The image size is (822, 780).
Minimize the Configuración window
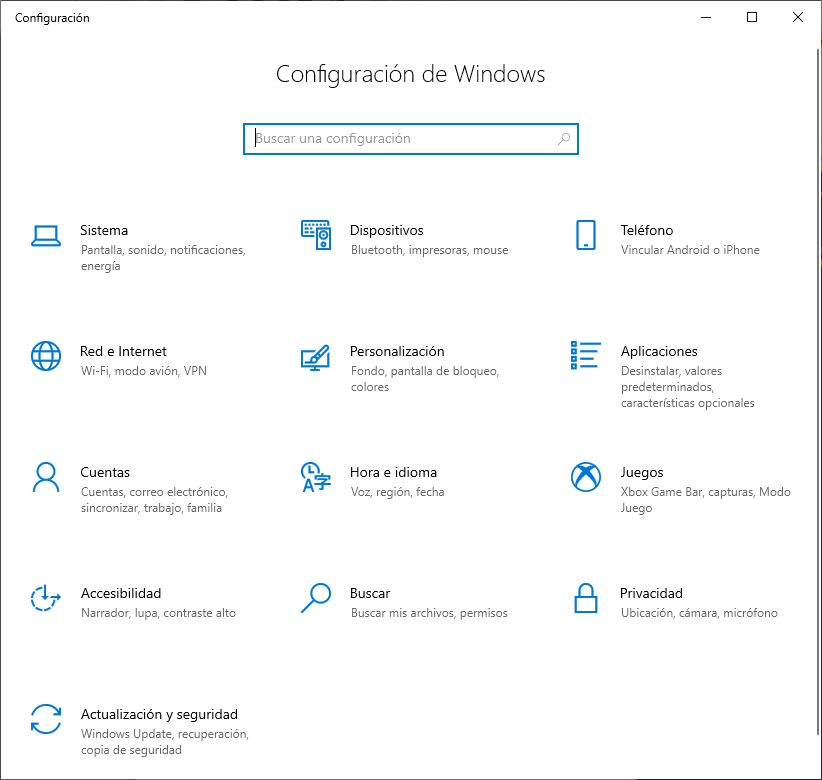(706, 17)
